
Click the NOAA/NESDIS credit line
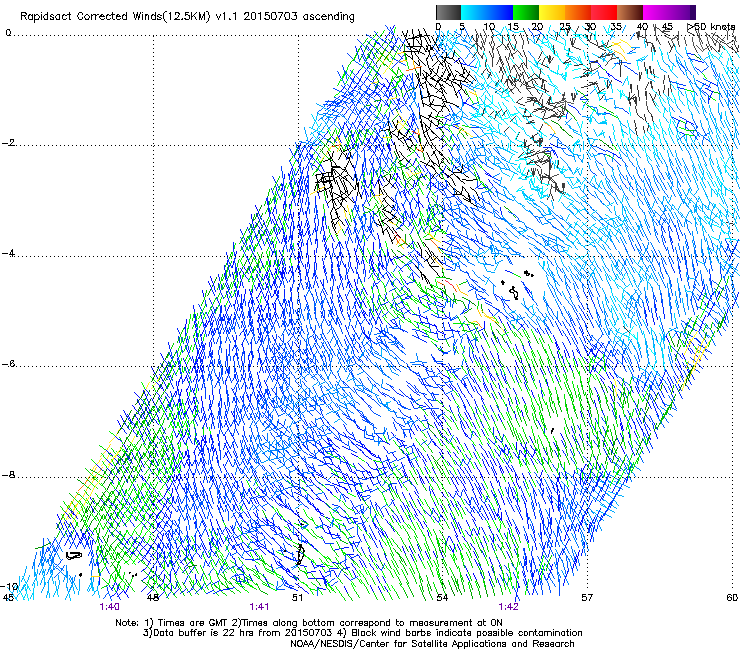click(x=432, y=644)
